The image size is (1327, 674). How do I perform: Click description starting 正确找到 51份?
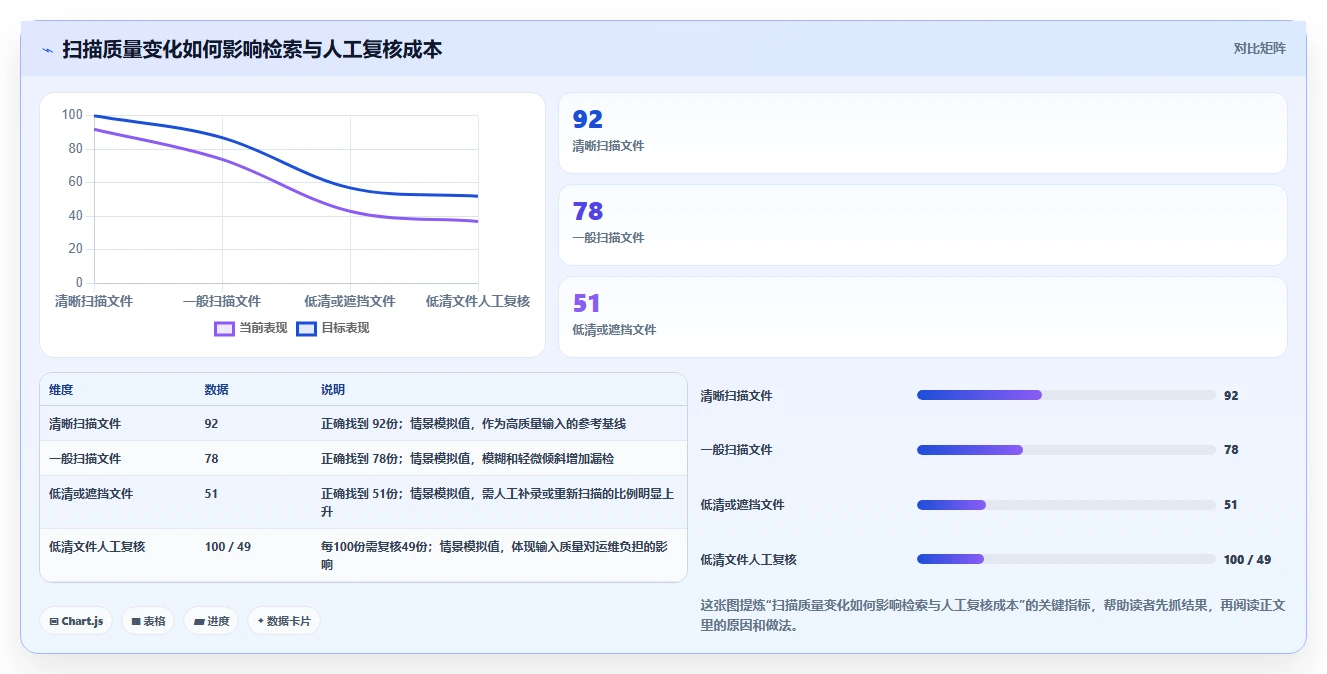click(x=497, y=502)
